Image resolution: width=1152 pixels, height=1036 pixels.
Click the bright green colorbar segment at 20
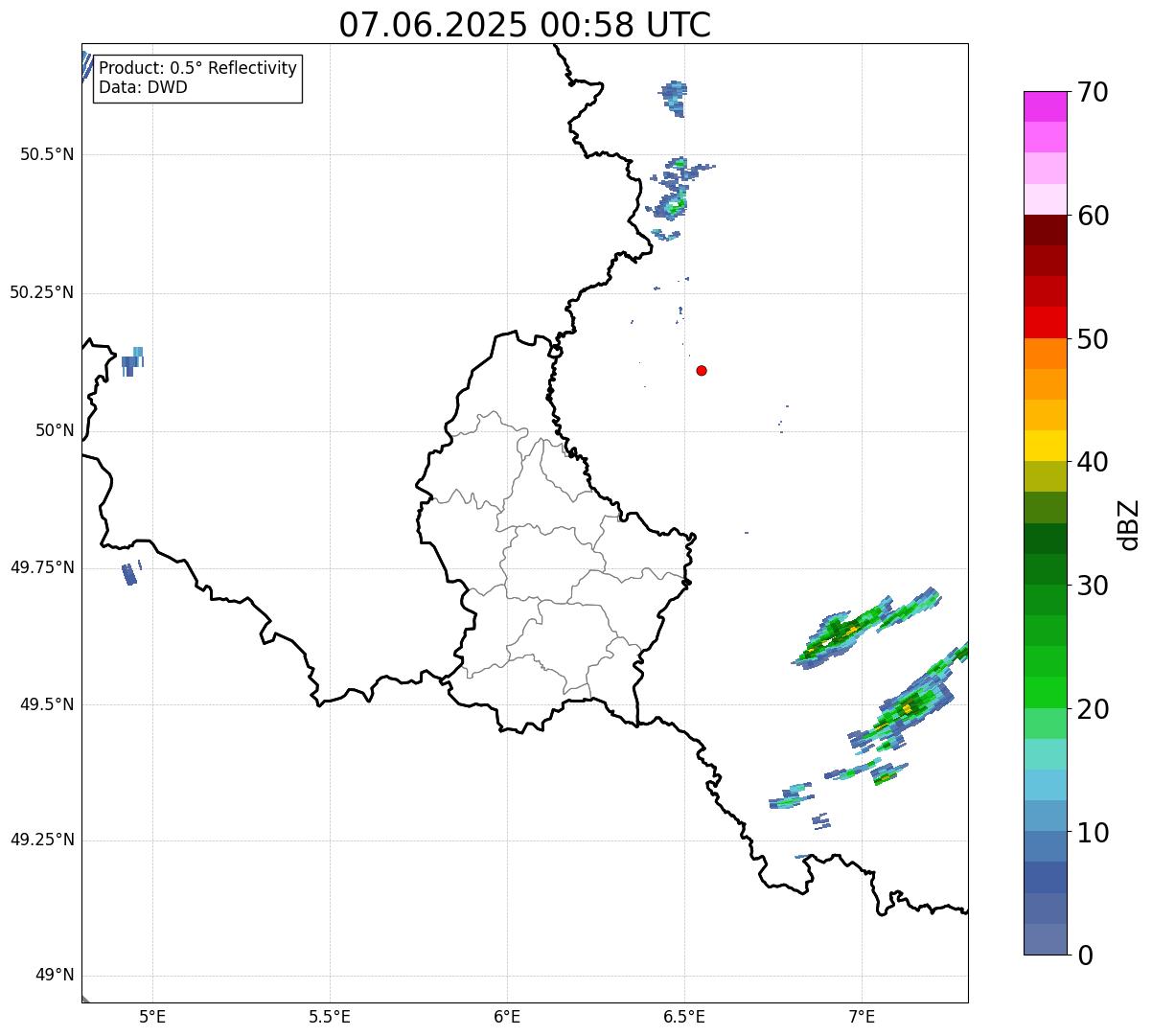click(1045, 692)
